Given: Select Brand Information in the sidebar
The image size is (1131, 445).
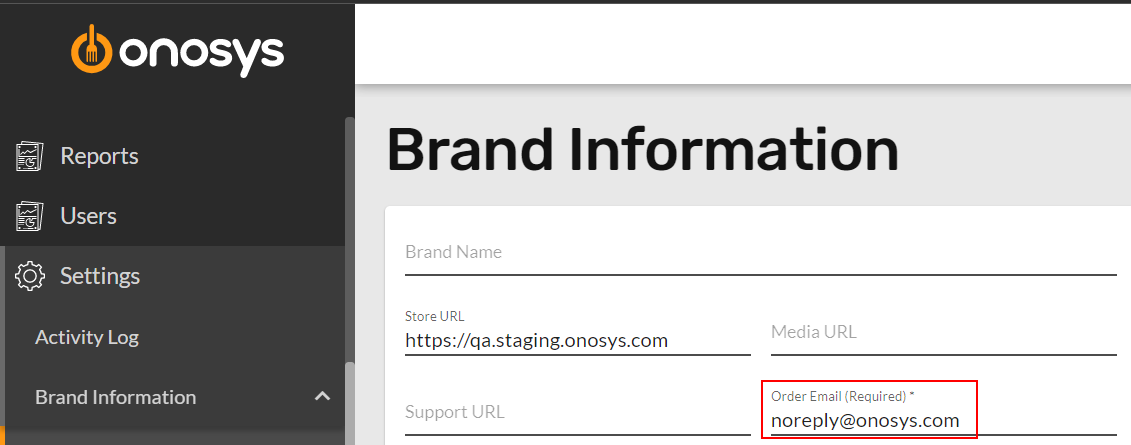Looking at the screenshot, I should 115,397.
